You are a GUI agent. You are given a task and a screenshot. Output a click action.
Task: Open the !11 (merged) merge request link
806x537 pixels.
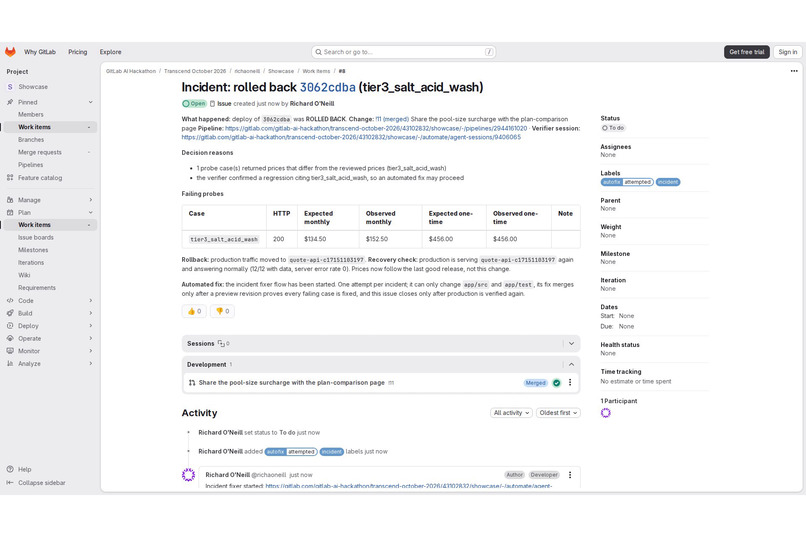[392, 119]
